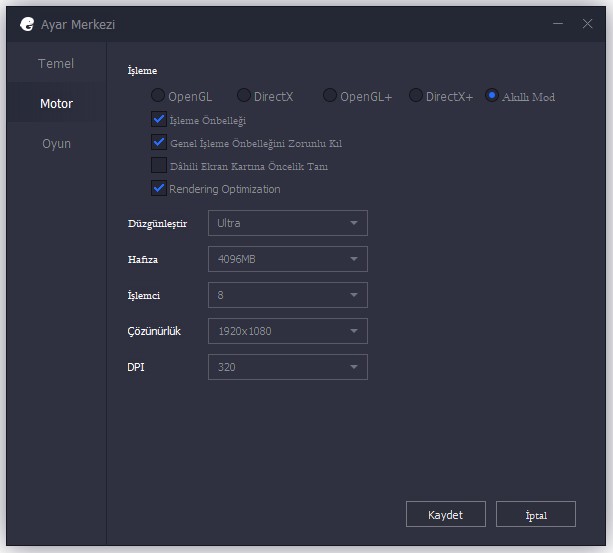Open the Temel settings tab

[x=56, y=64]
